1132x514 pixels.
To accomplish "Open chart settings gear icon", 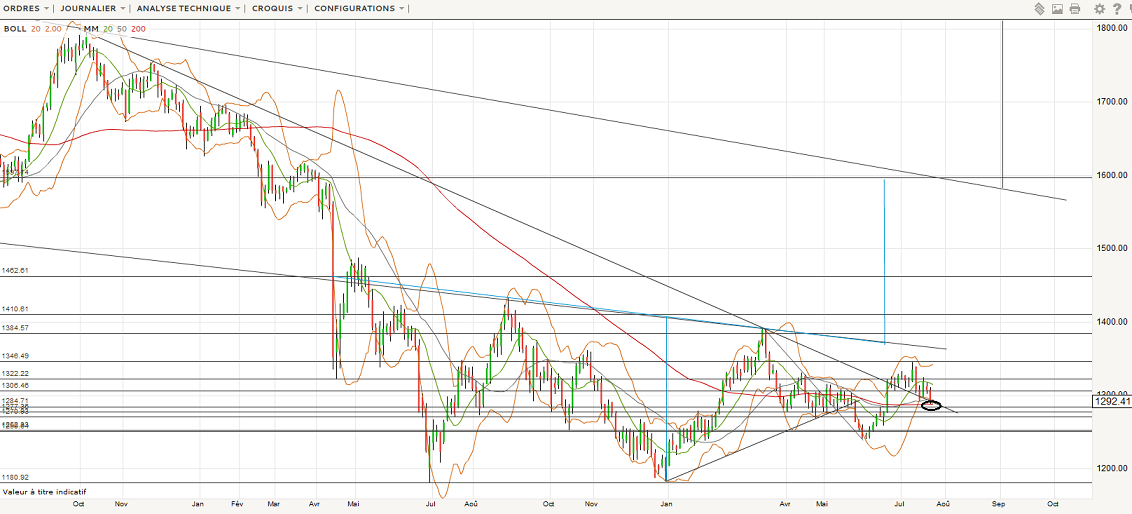I will (x=1099, y=9).
